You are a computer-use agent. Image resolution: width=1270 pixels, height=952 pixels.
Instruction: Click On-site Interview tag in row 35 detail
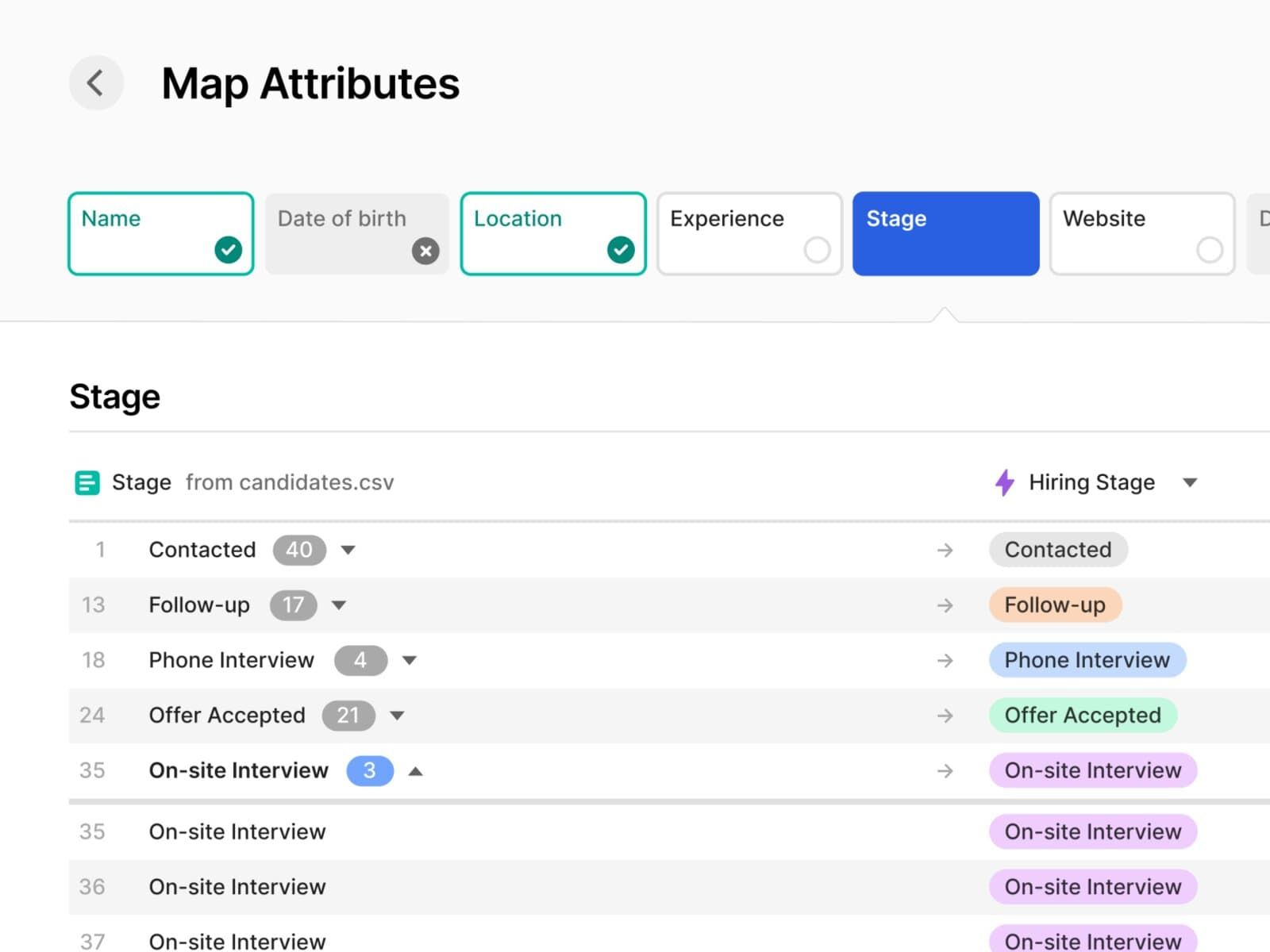pos(1093,831)
